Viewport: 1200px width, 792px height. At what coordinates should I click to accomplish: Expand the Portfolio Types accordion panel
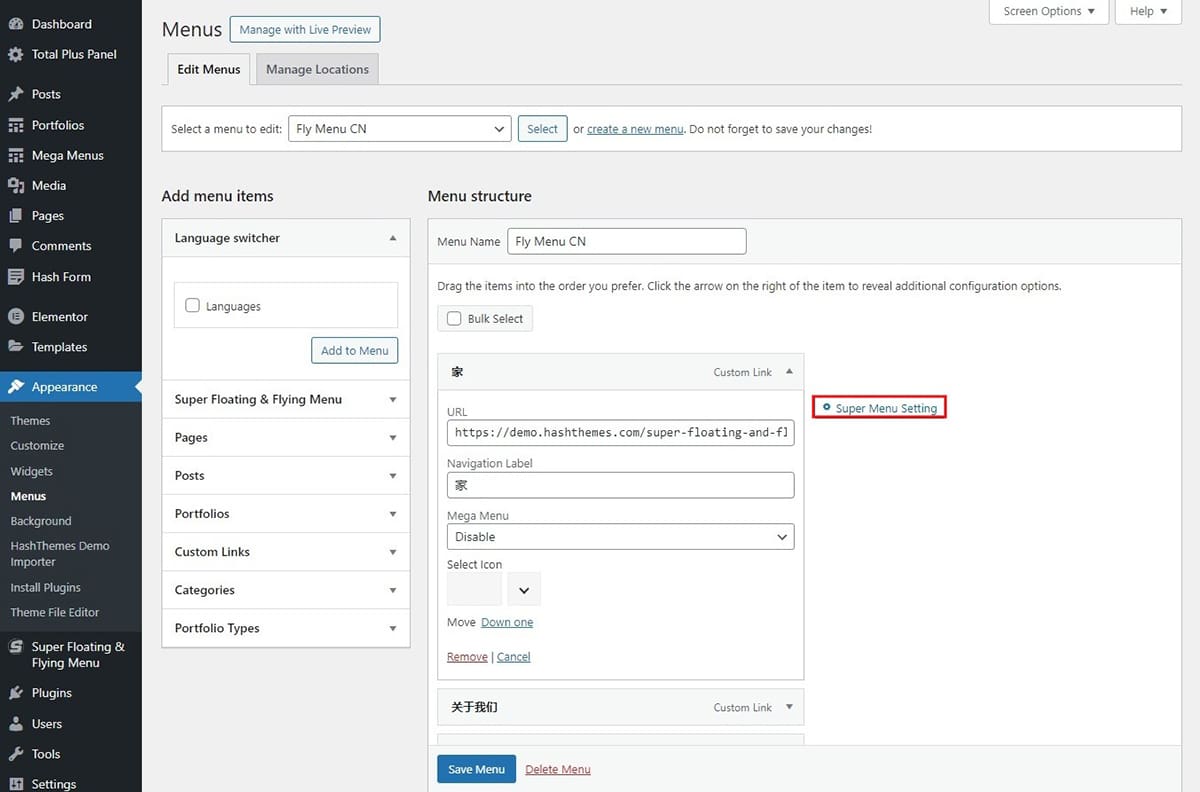286,628
